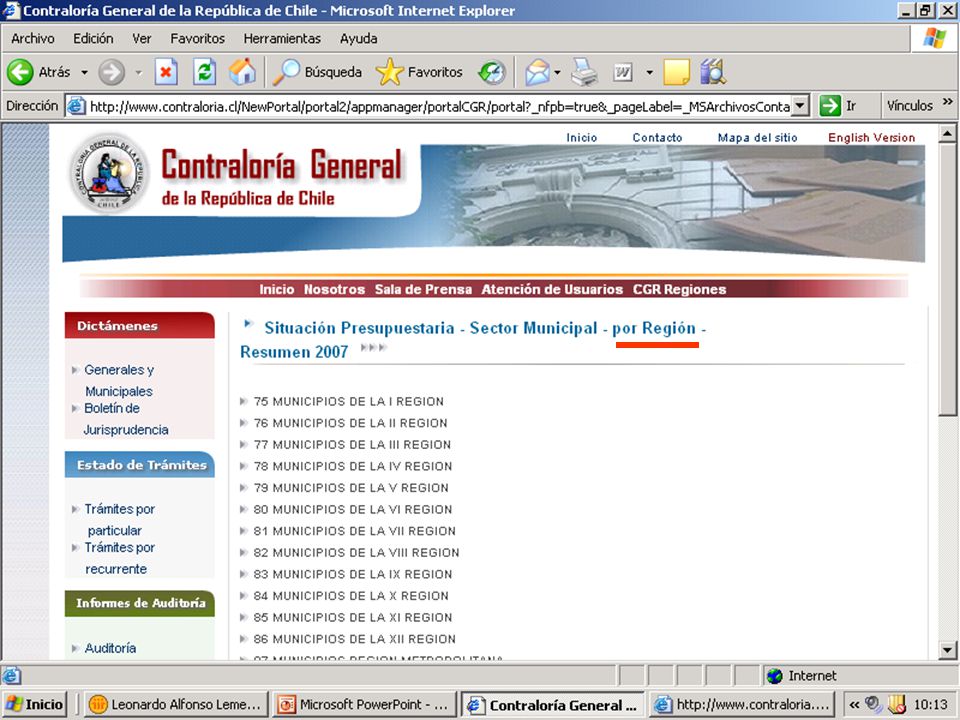The width and height of the screenshot is (960, 720).
Task: Open the Ver menu
Action: [141, 39]
